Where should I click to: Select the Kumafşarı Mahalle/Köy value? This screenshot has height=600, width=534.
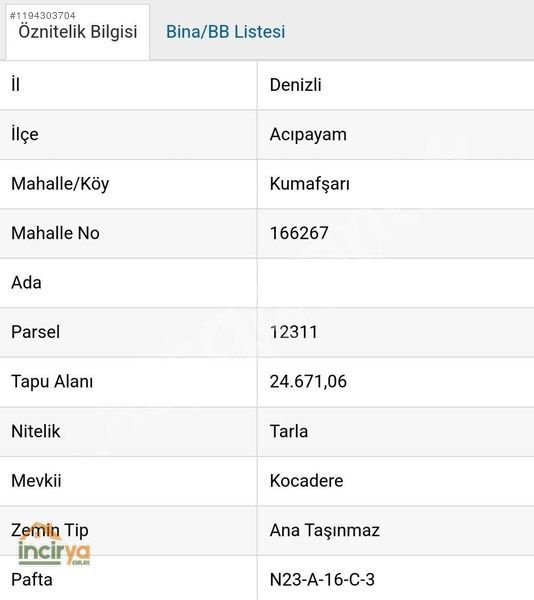coord(309,184)
